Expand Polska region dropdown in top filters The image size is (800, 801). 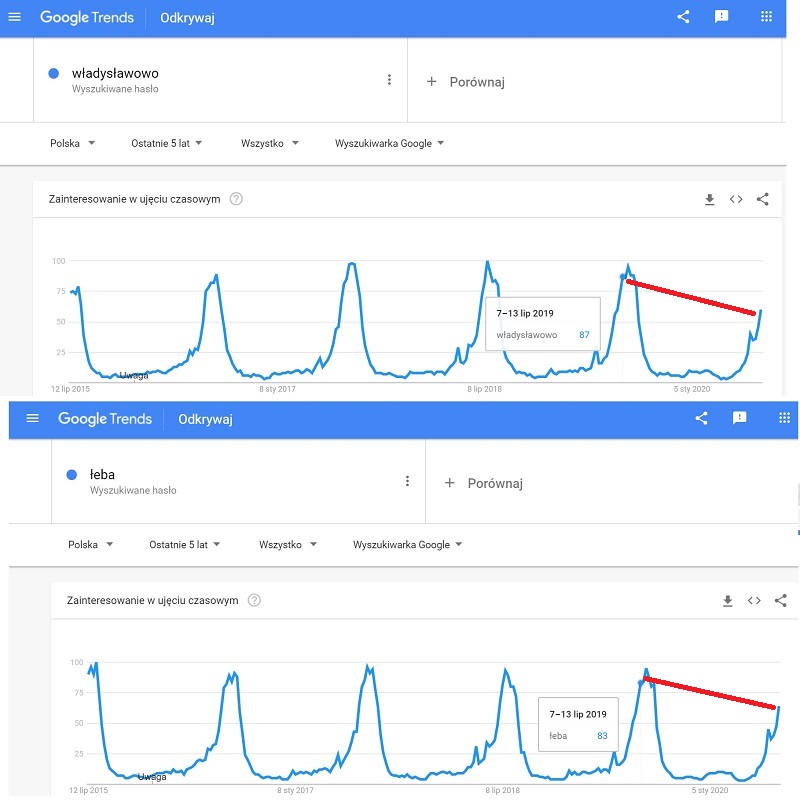point(73,143)
